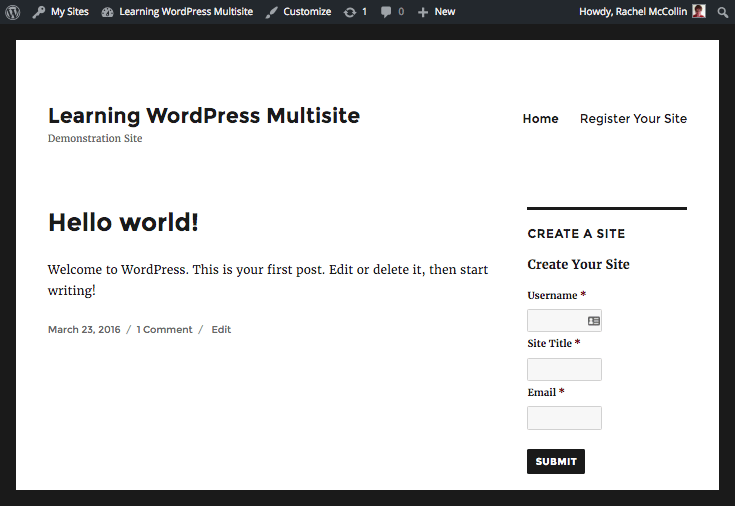This screenshot has width=735, height=506.
Task: Click the updates count 1
Action: point(364,12)
